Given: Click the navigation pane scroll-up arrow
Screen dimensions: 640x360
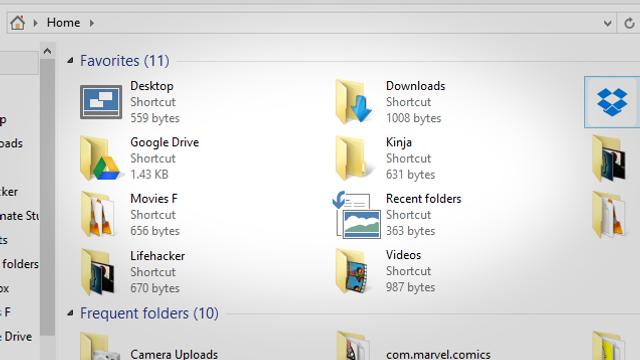Looking at the screenshot, I should point(47,51).
